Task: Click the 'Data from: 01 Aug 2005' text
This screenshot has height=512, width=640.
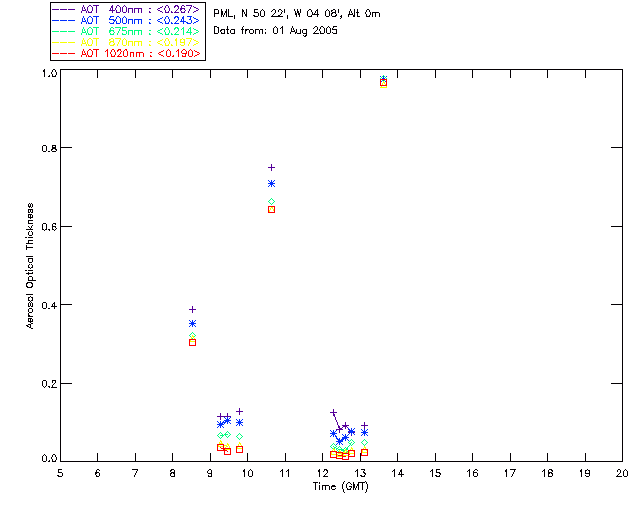Action: point(276,31)
